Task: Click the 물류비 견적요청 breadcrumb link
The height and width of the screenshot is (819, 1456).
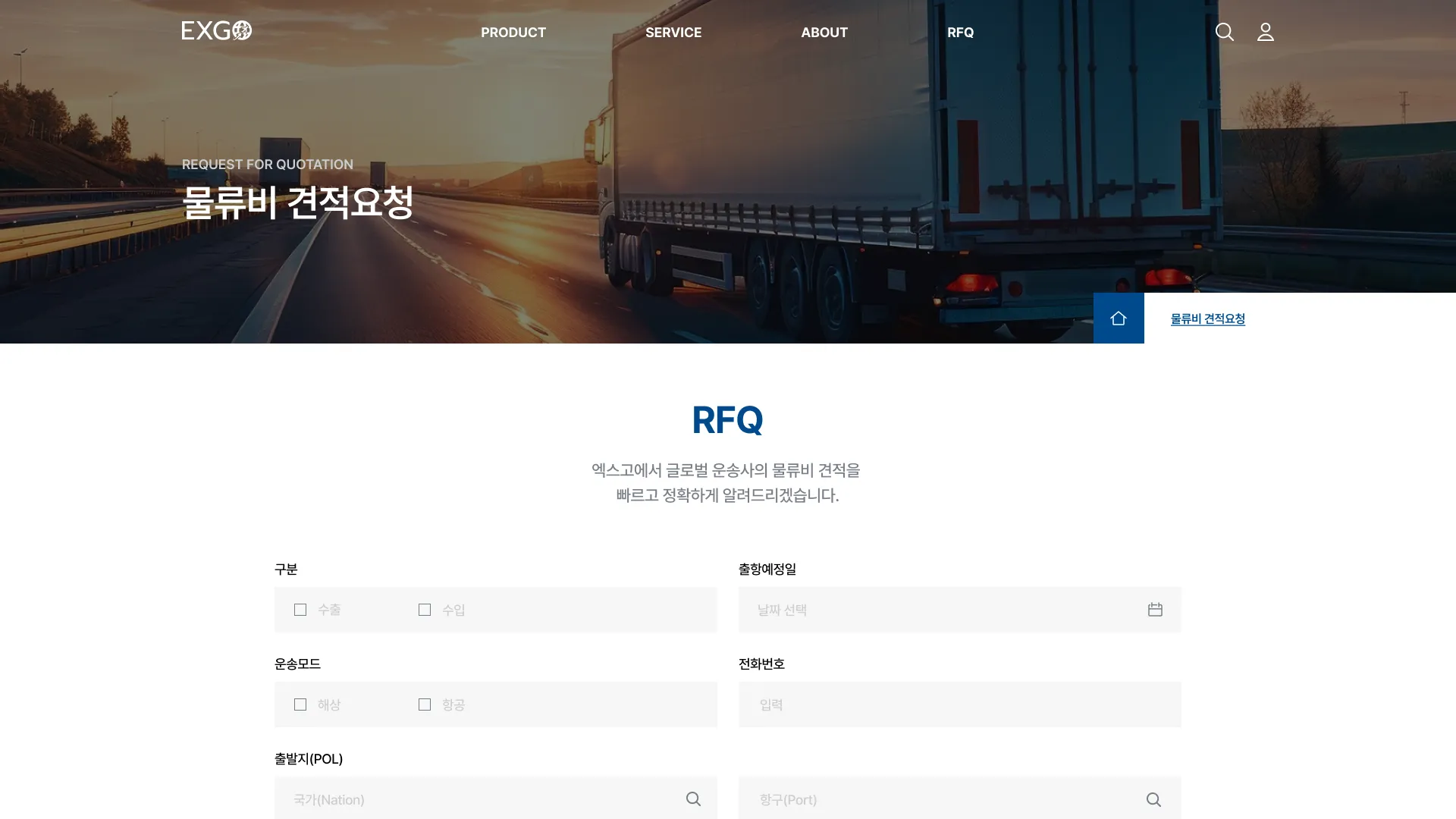Action: click(1207, 319)
